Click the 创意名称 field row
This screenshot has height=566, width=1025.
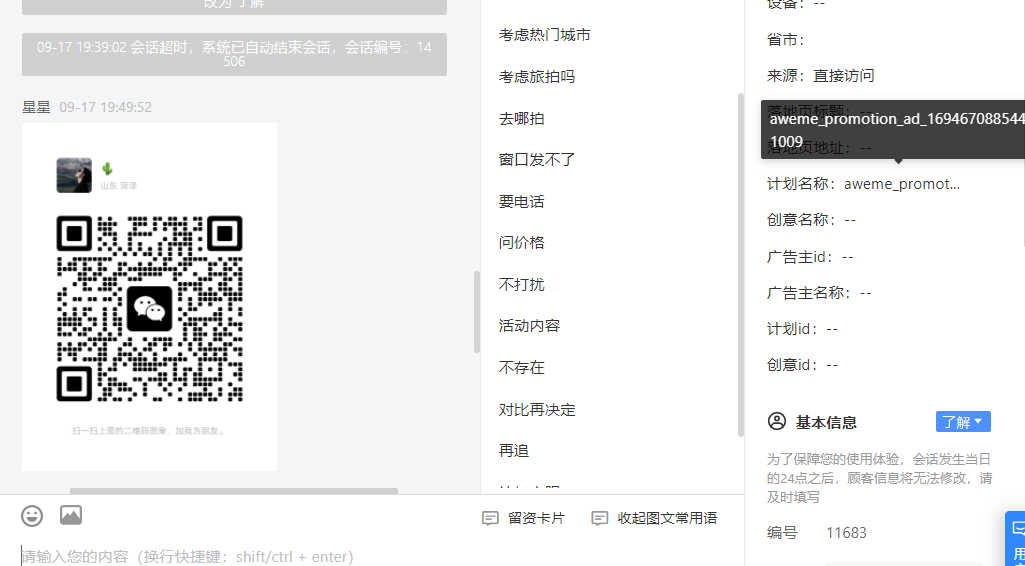811,220
